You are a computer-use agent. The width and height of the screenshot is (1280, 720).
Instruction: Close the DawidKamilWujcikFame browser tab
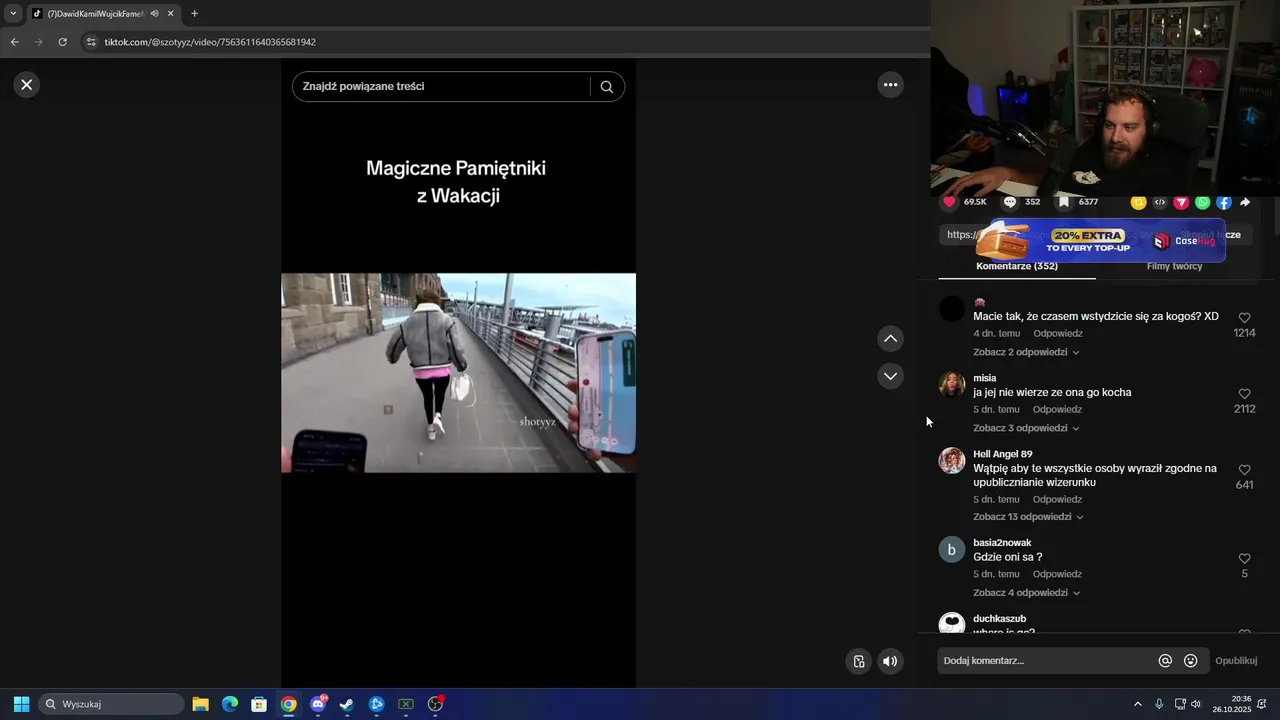(171, 14)
